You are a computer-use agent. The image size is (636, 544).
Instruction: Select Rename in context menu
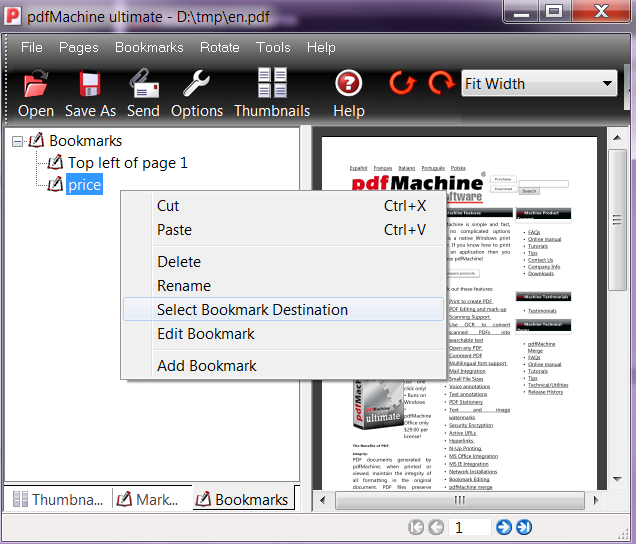click(184, 286)
